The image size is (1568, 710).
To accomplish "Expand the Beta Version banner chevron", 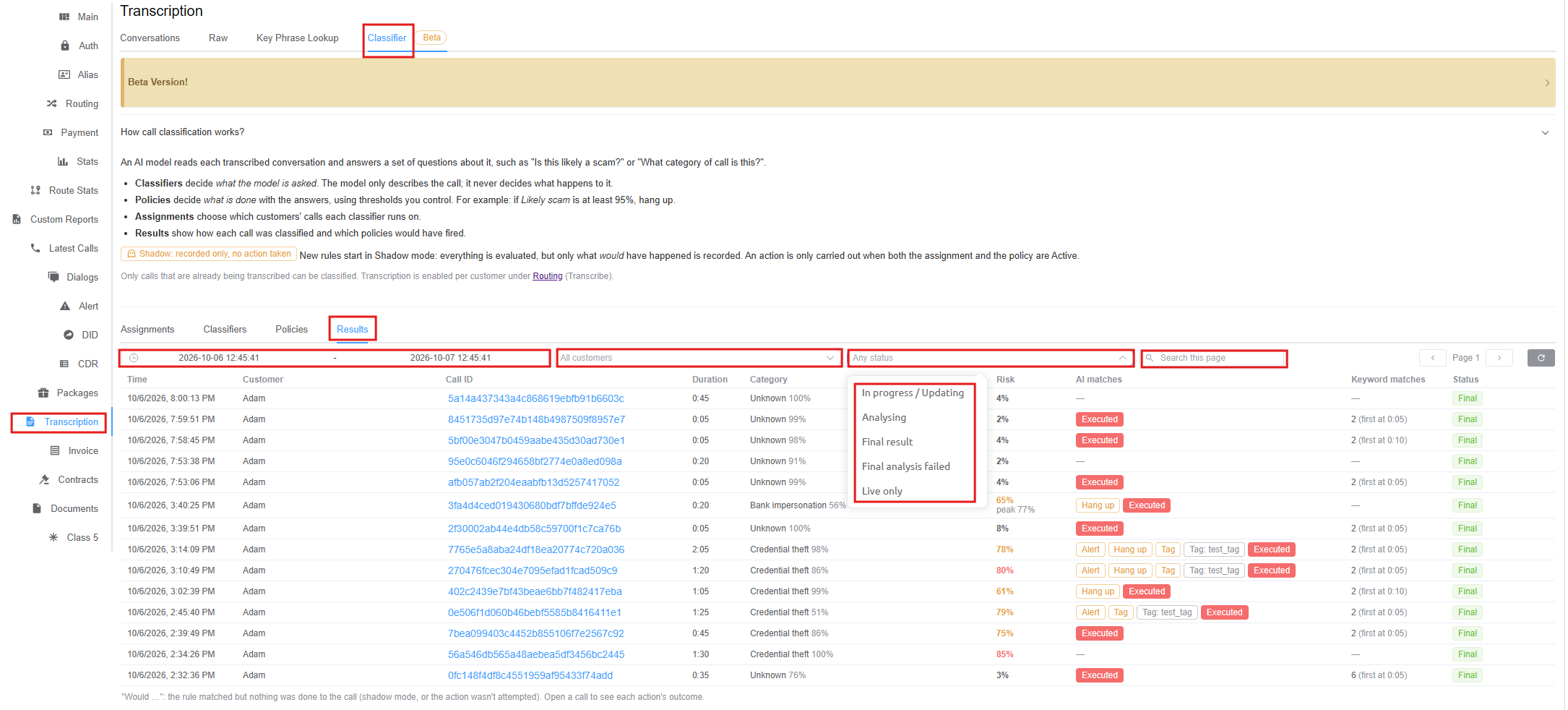I will tap(1547, 82).
